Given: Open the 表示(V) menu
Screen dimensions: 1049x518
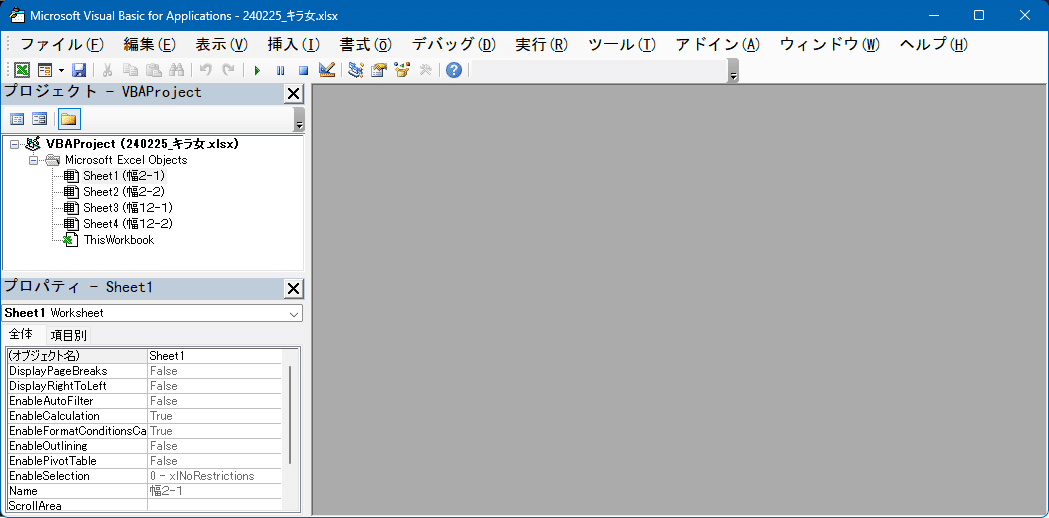Looking at the screenshot, I should [x=221, y=45].
